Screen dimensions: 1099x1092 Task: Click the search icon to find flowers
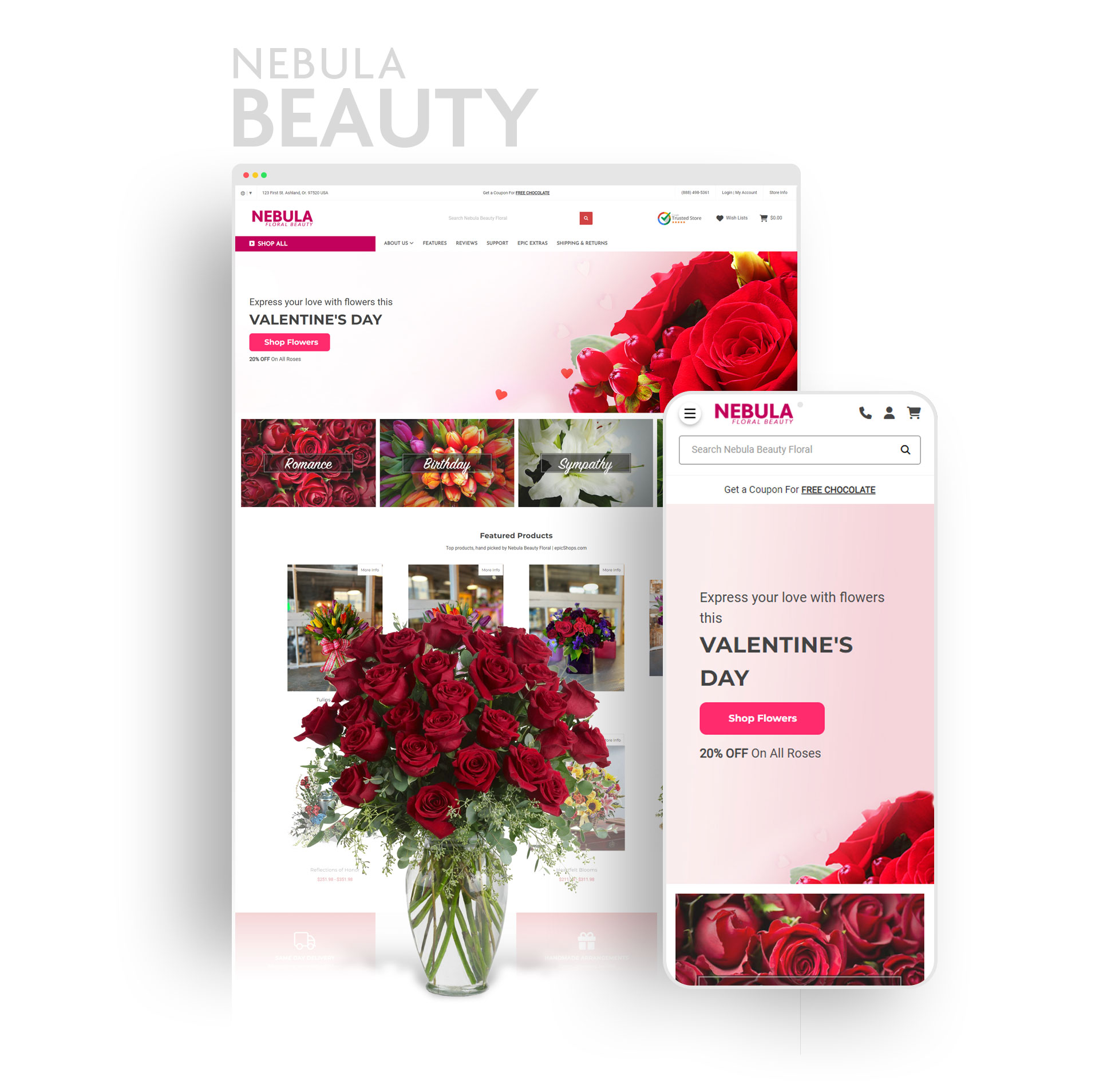pos(586,219)
